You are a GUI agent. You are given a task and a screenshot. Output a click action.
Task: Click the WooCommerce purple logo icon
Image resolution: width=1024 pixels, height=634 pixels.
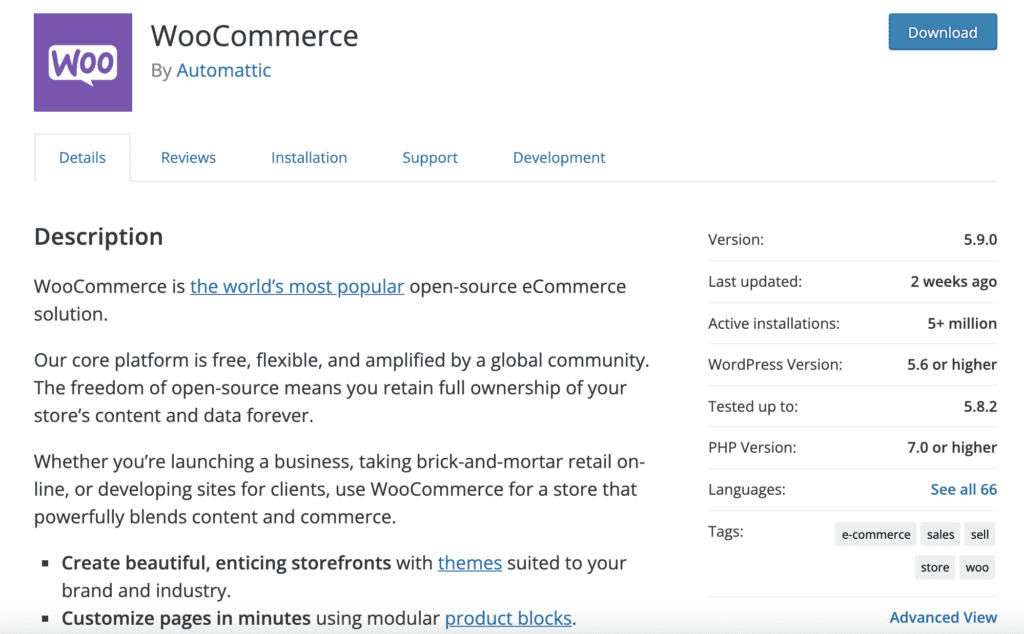[x=83, y=63]
